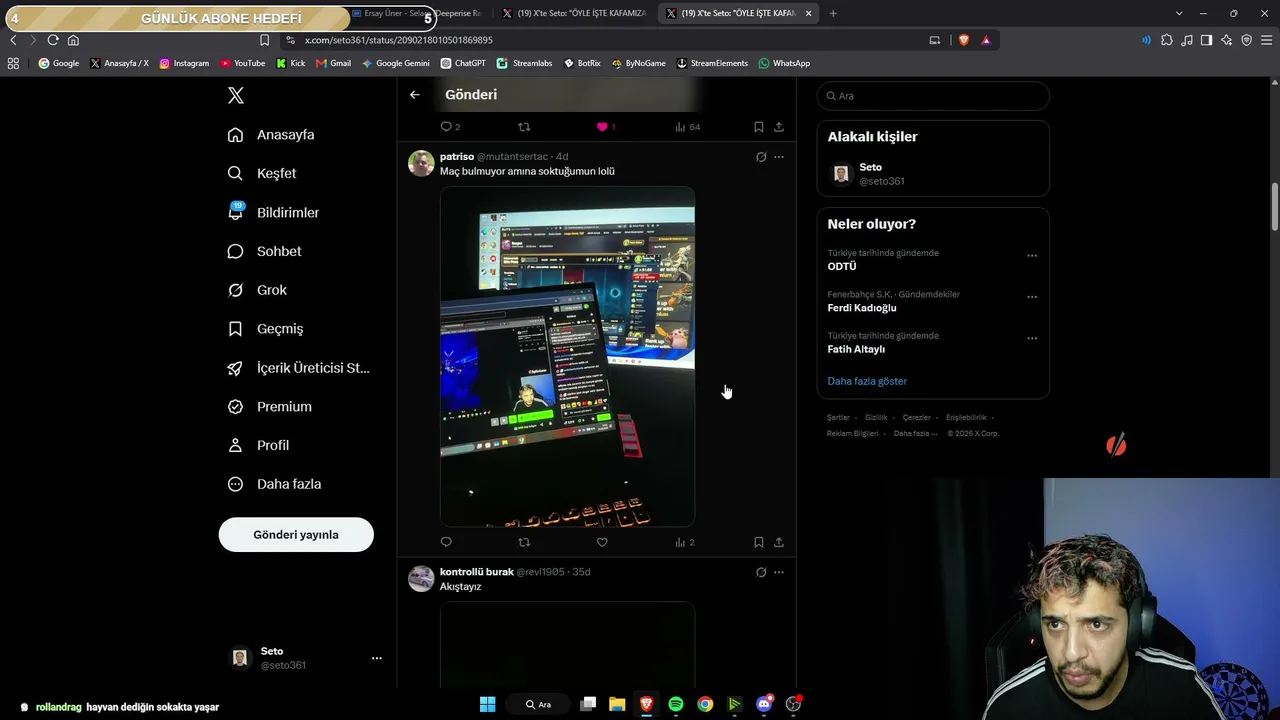
Task: Open the Şartlar footer link
Action: [x=838, y=417]
